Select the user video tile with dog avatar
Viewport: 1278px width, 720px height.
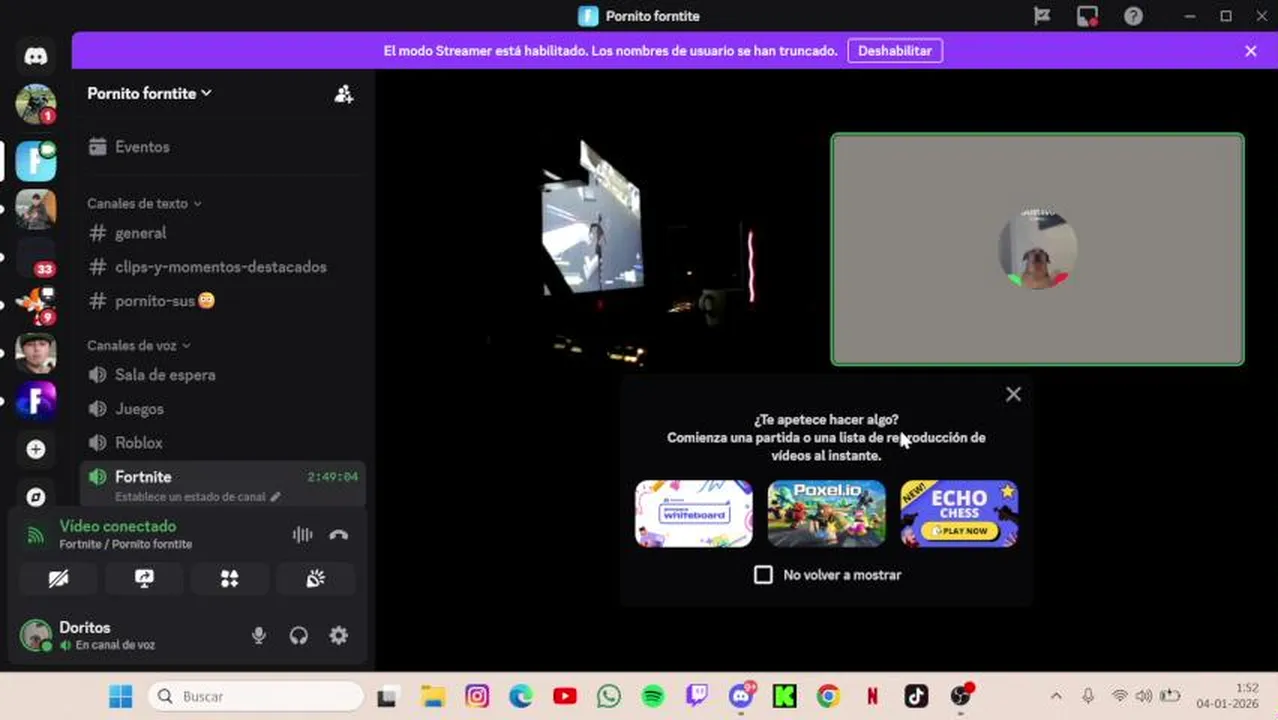pyautogui.click(x=1038, y=250)
